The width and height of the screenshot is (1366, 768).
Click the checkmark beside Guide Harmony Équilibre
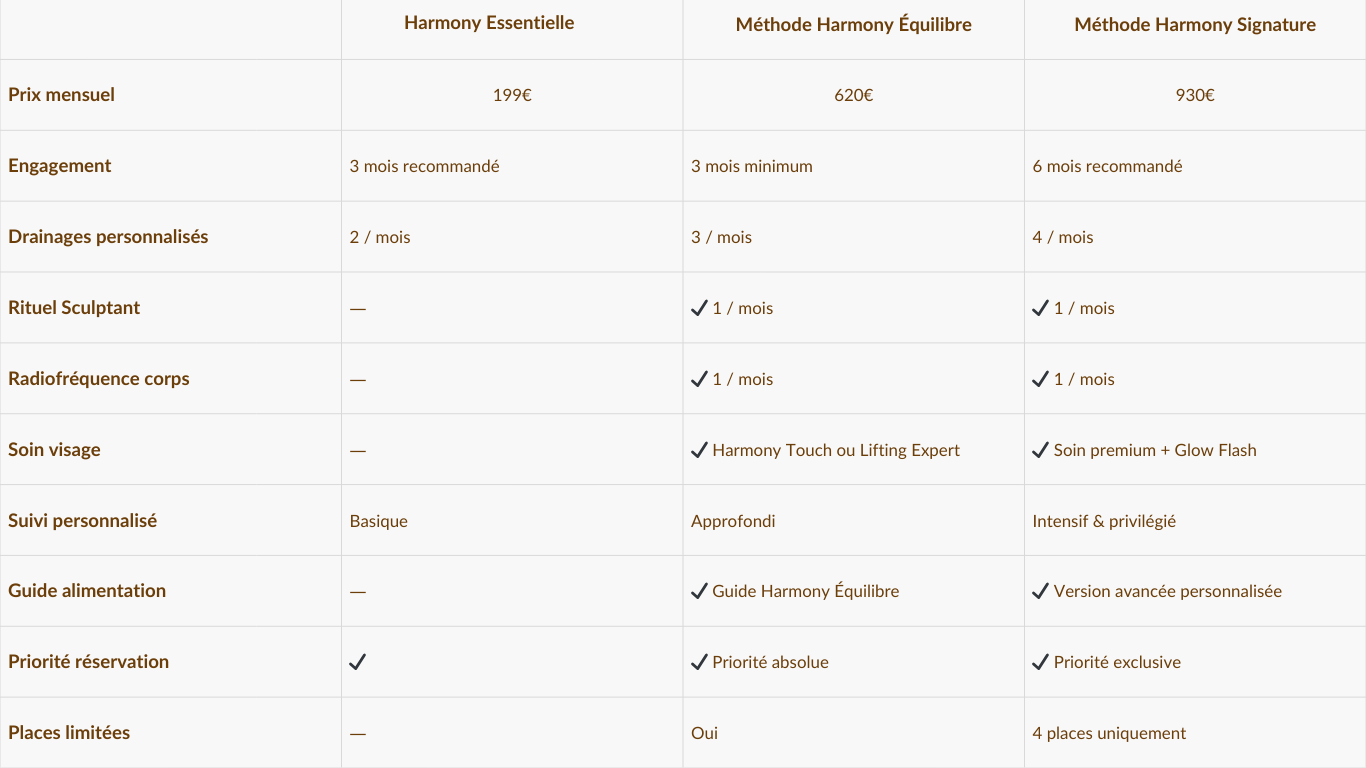pos(700,591)
